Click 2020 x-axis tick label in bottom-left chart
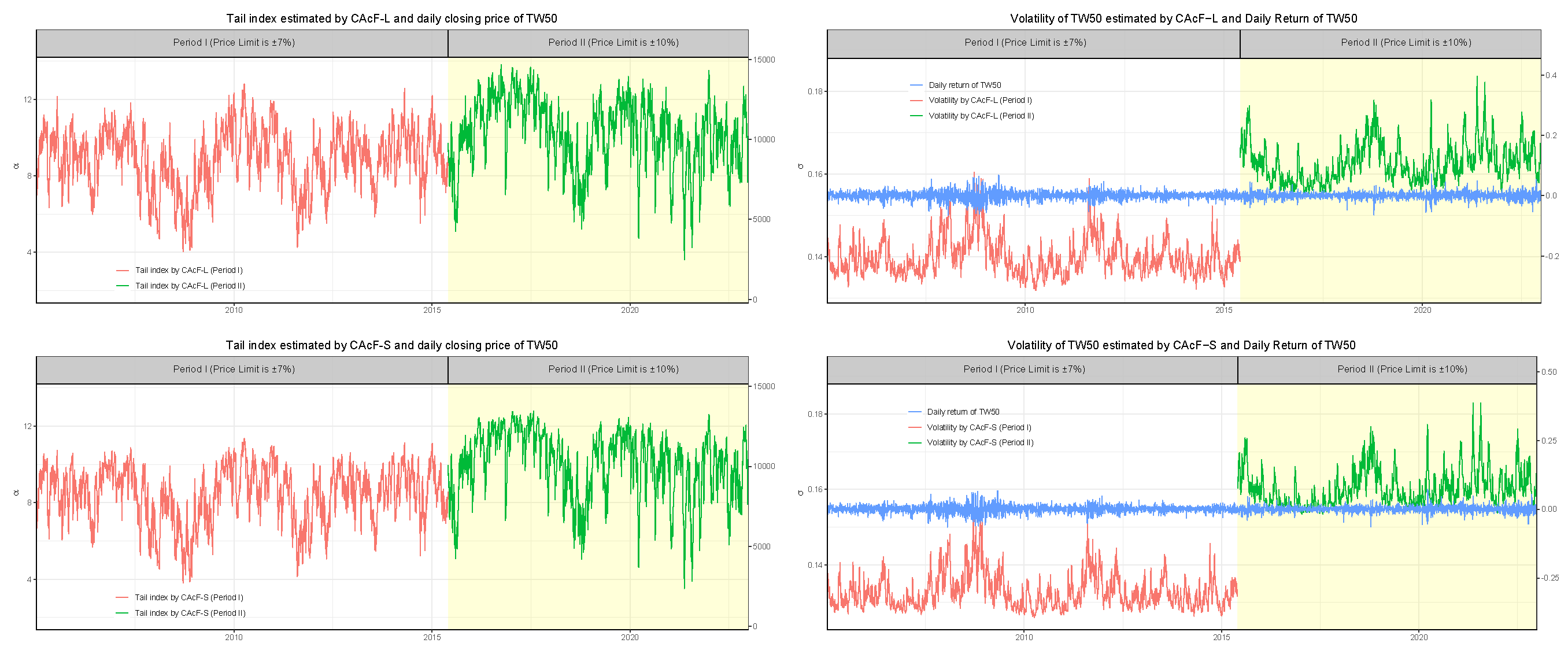This screenshot has height=654, width=1568. (630, 637)
